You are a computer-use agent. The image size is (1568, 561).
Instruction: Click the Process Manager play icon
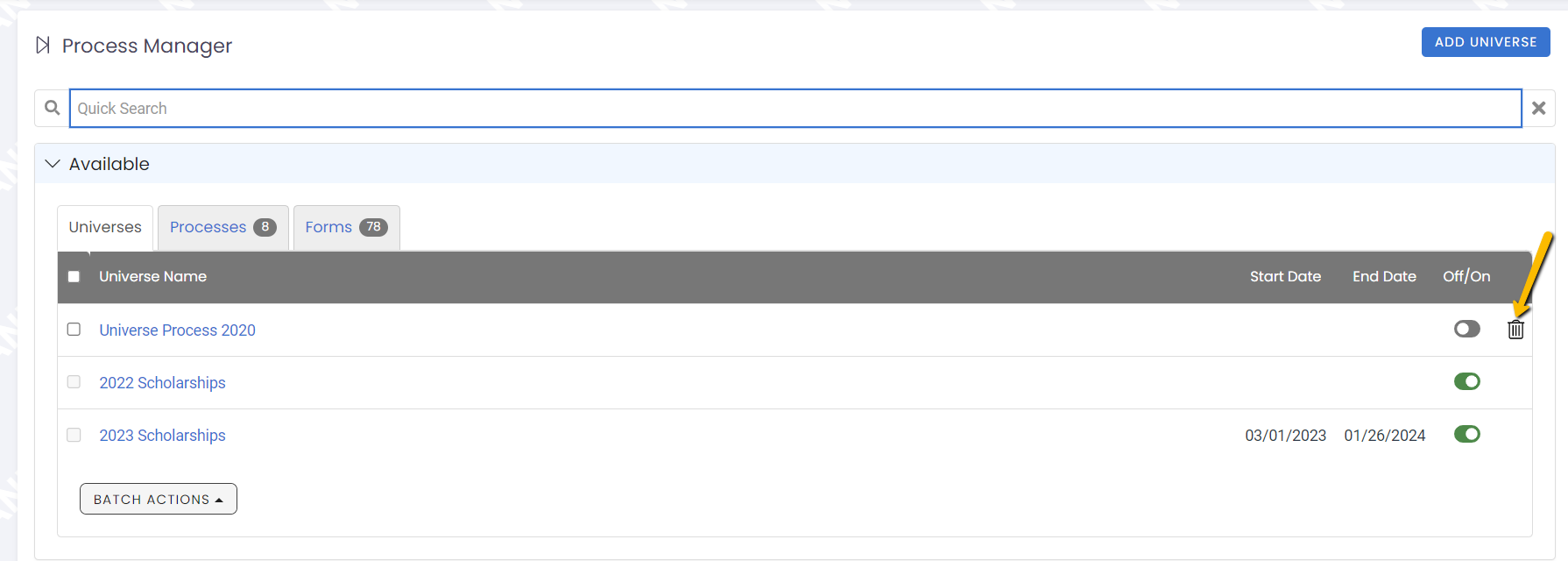(43, 46)
